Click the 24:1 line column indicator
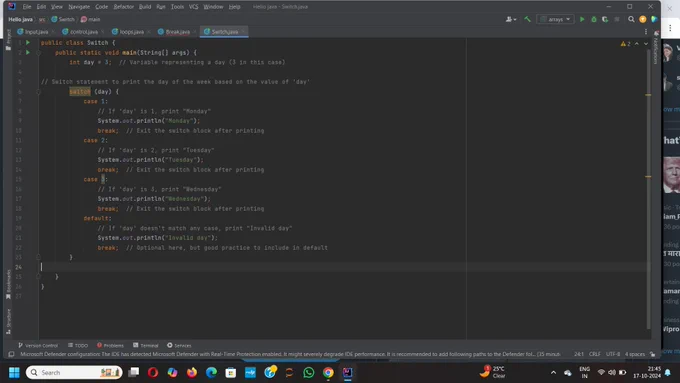The image size is (680, 383). (x=579, y=354)
